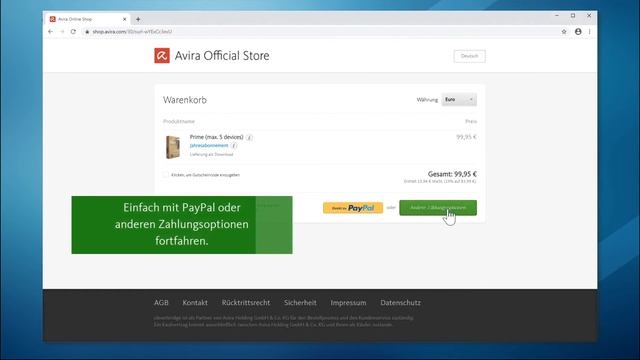640x360 pixels.
Task: Click the Warenkorb heading
Action: pyautogui.click(x=185, y=100)
